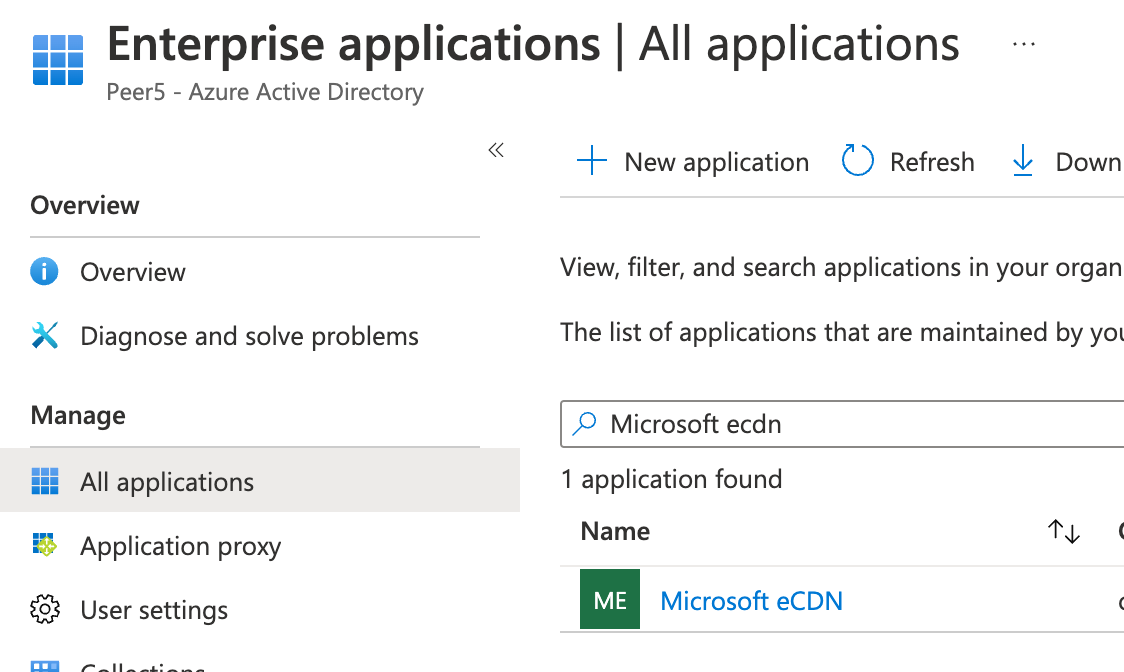This screenshot has width=1124, height=672.
Task: Click the '1 application found' text
Action: [672, 479]
